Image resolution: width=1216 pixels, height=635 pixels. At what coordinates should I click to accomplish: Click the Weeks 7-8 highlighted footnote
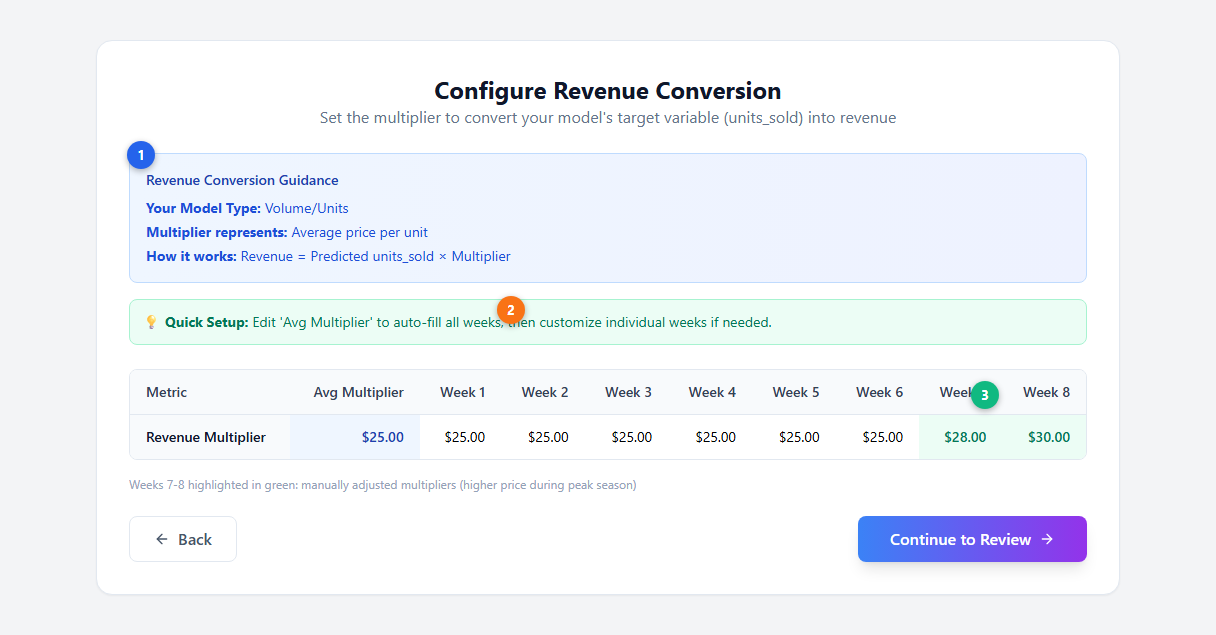(x=383, y=485)
